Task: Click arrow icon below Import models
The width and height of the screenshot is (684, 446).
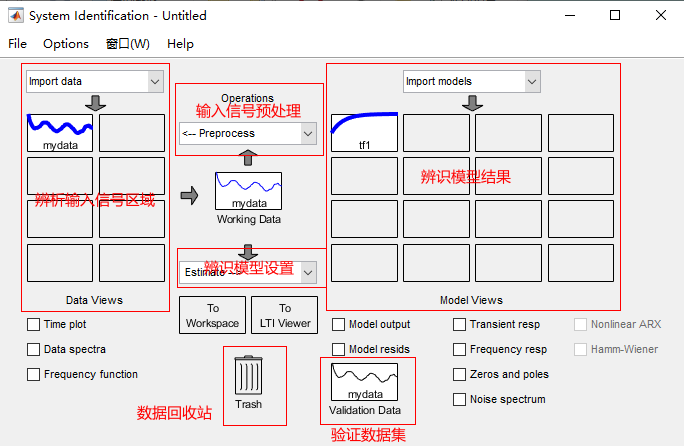Action: click(472, 103)
